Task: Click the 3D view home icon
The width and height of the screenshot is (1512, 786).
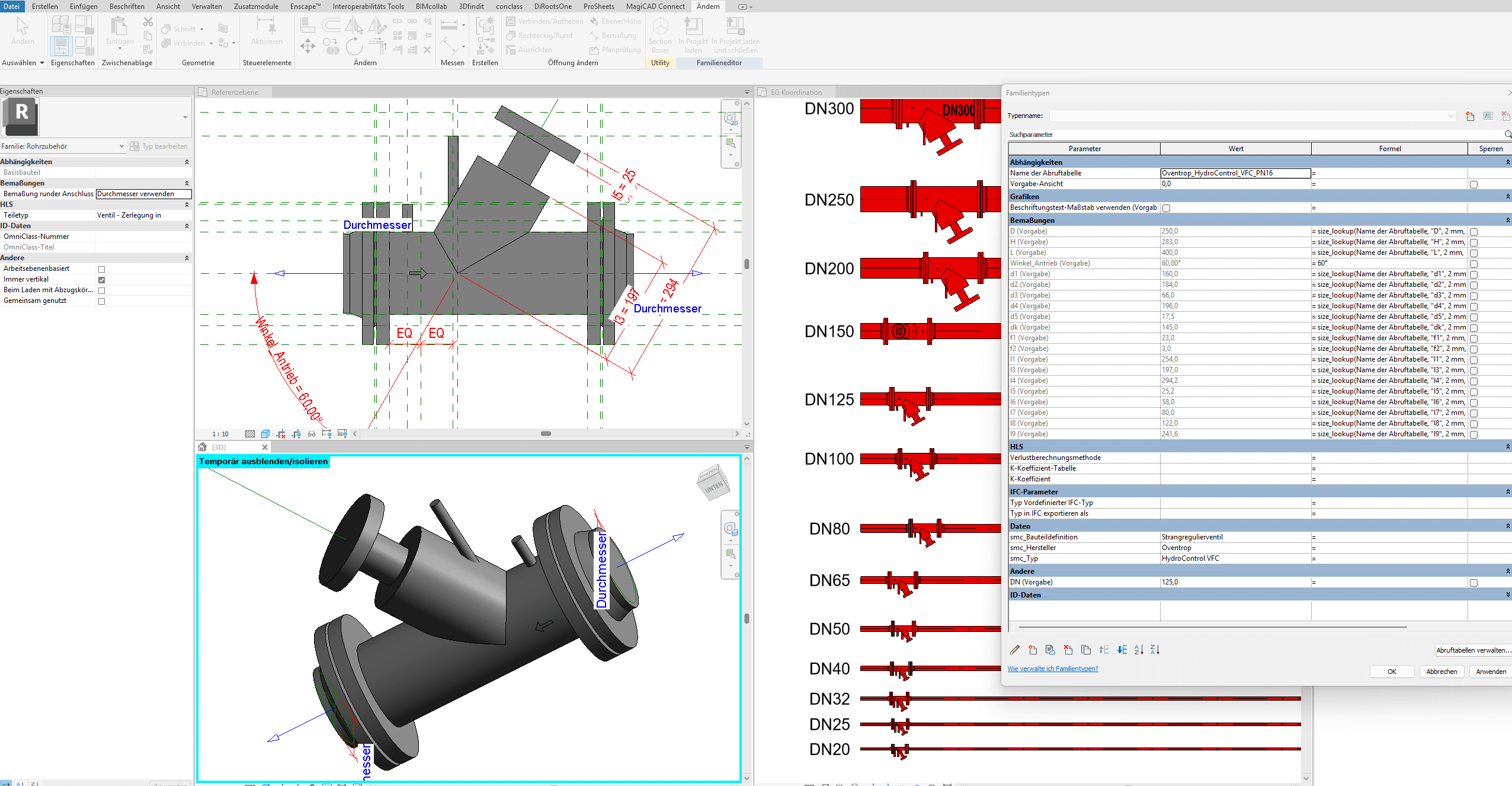Action: tap(203, 447)
